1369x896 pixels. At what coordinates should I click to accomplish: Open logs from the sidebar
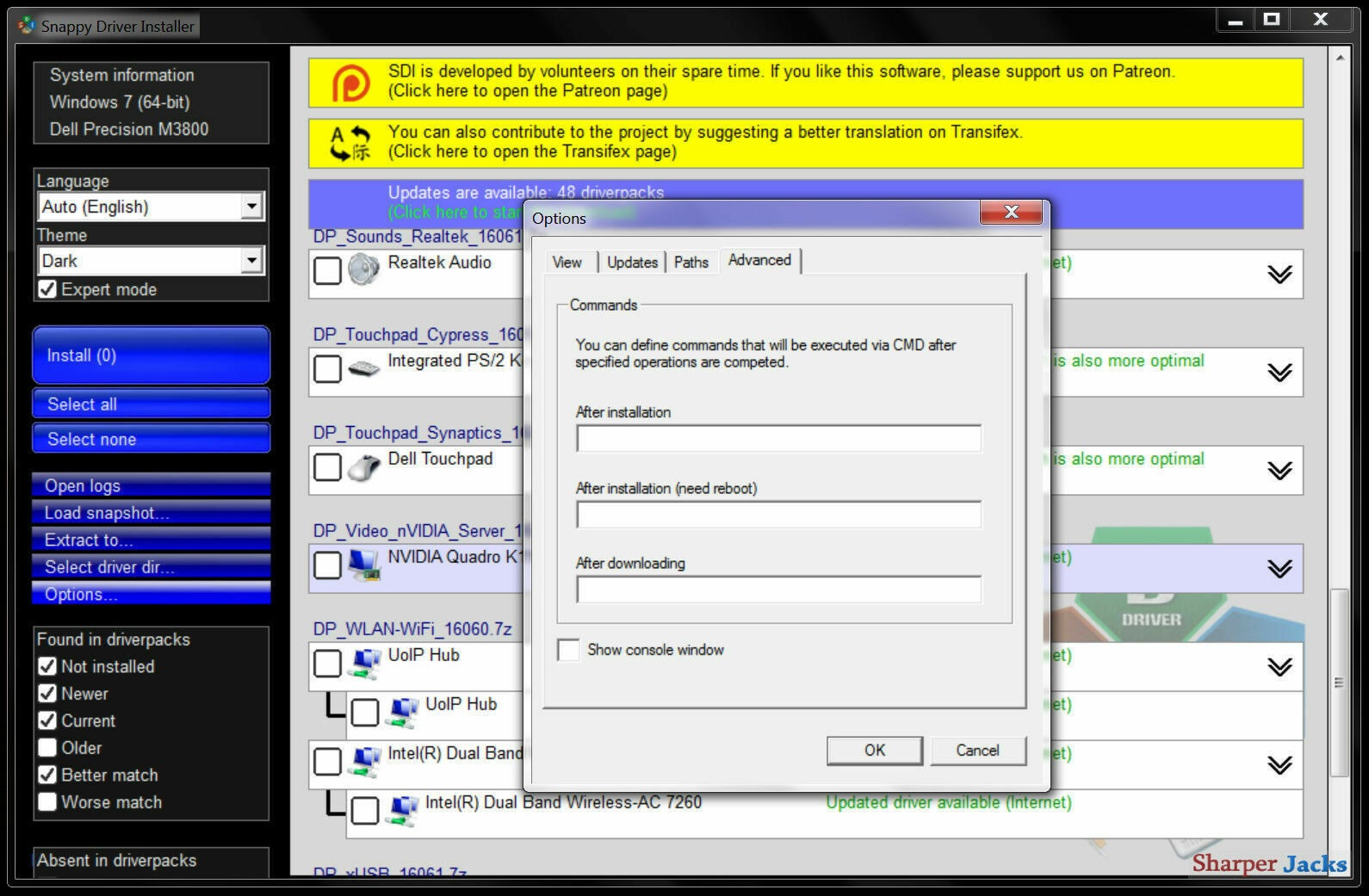(152, 485)
